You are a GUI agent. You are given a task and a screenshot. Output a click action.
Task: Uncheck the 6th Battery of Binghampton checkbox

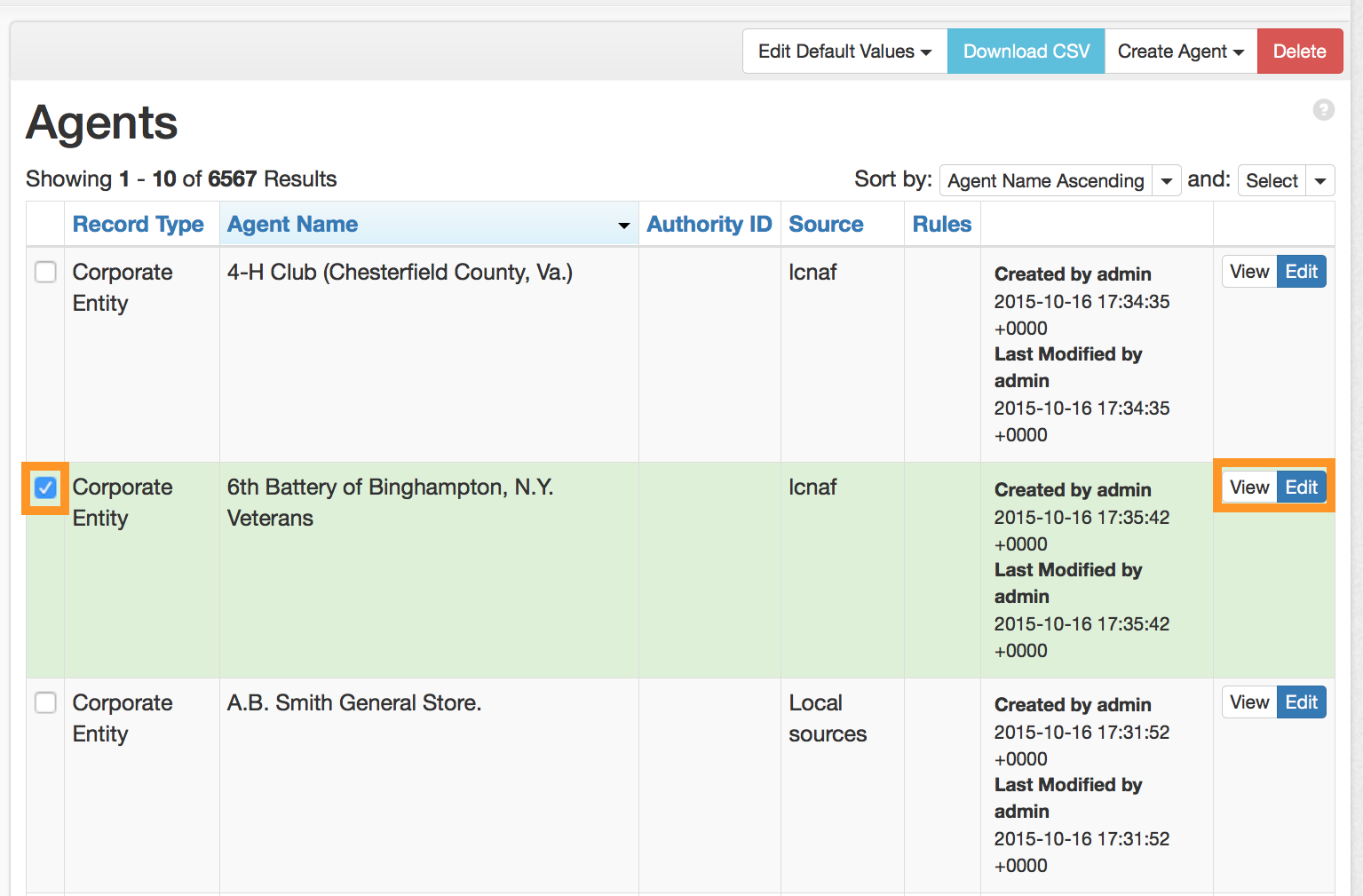[45, 488]
